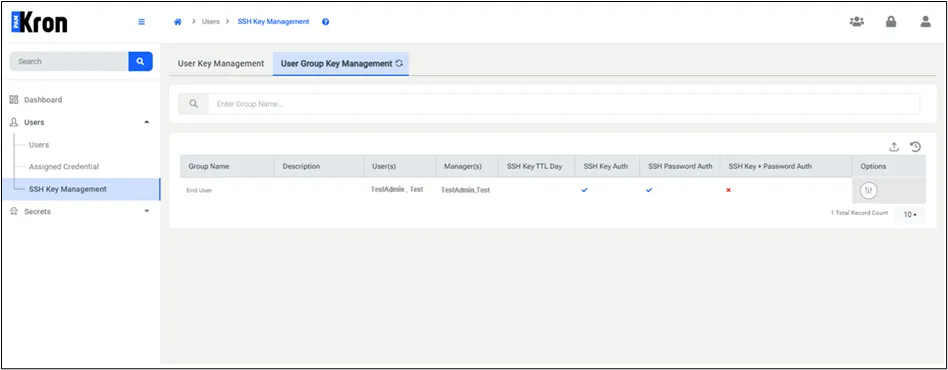Click the Dashboard grid icon

click(x=14, y=100)
